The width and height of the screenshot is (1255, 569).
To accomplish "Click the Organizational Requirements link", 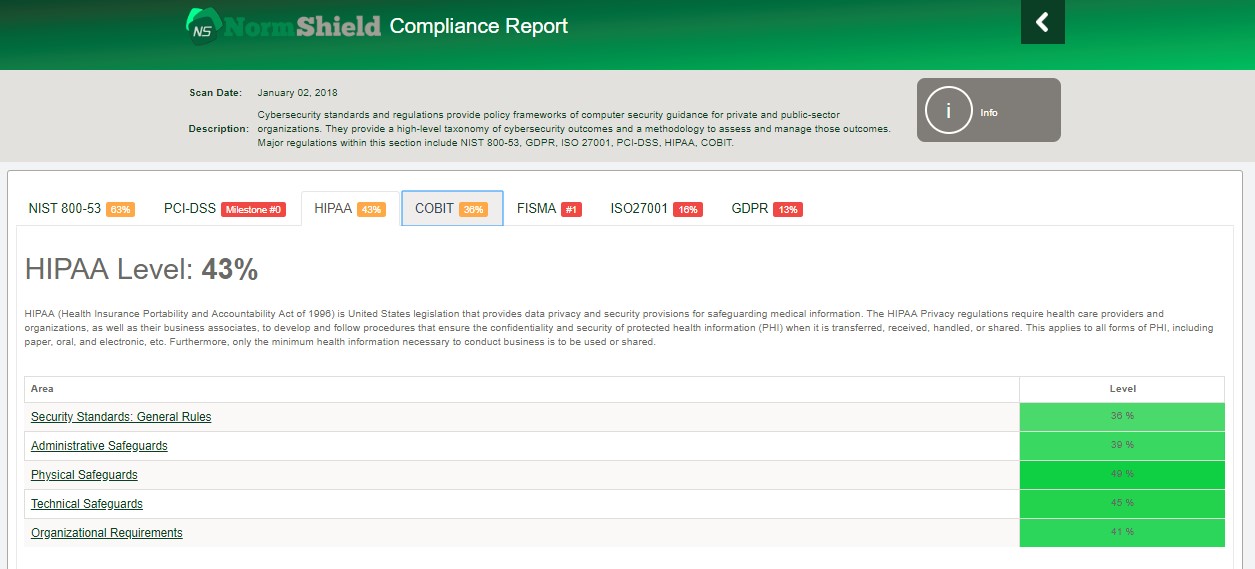I will click(x=107, y=533).
